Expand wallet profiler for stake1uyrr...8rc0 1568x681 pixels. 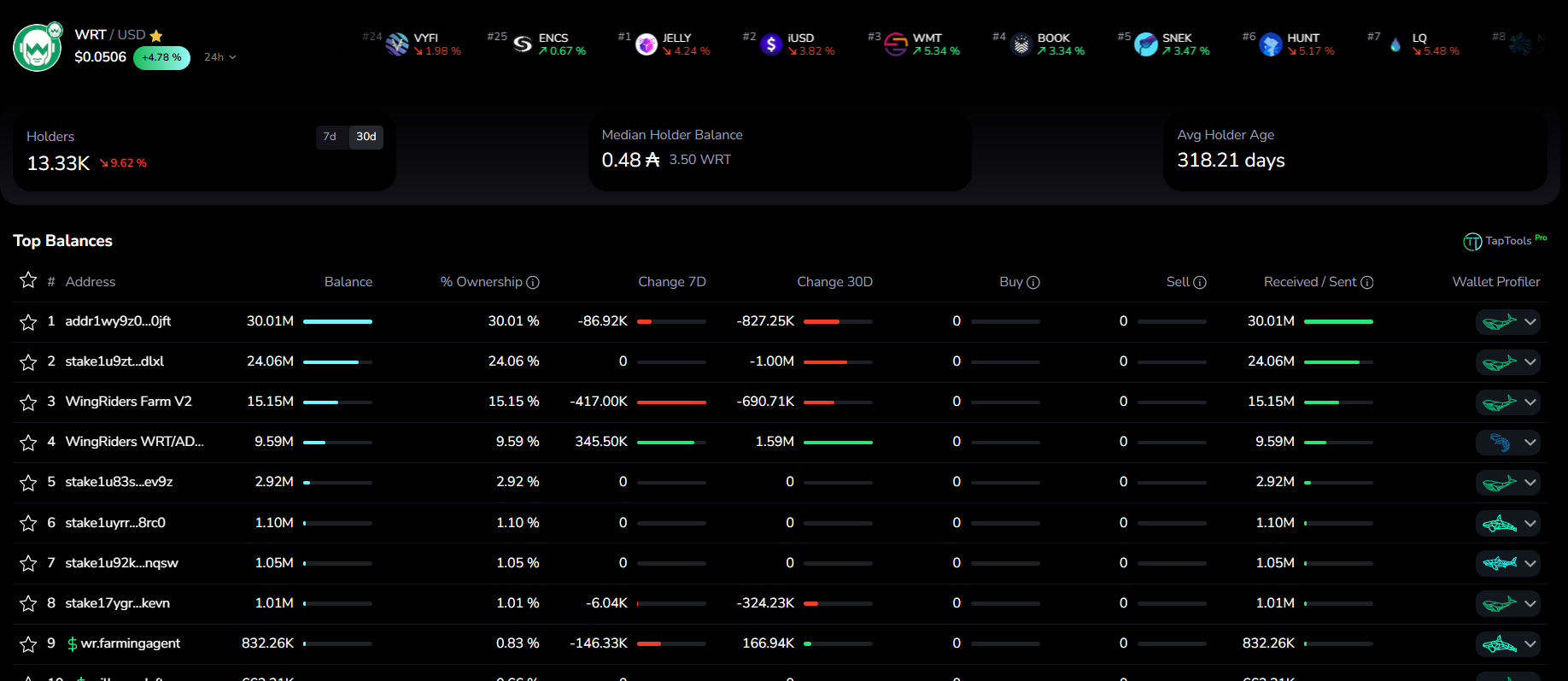tap(1530, 523)
